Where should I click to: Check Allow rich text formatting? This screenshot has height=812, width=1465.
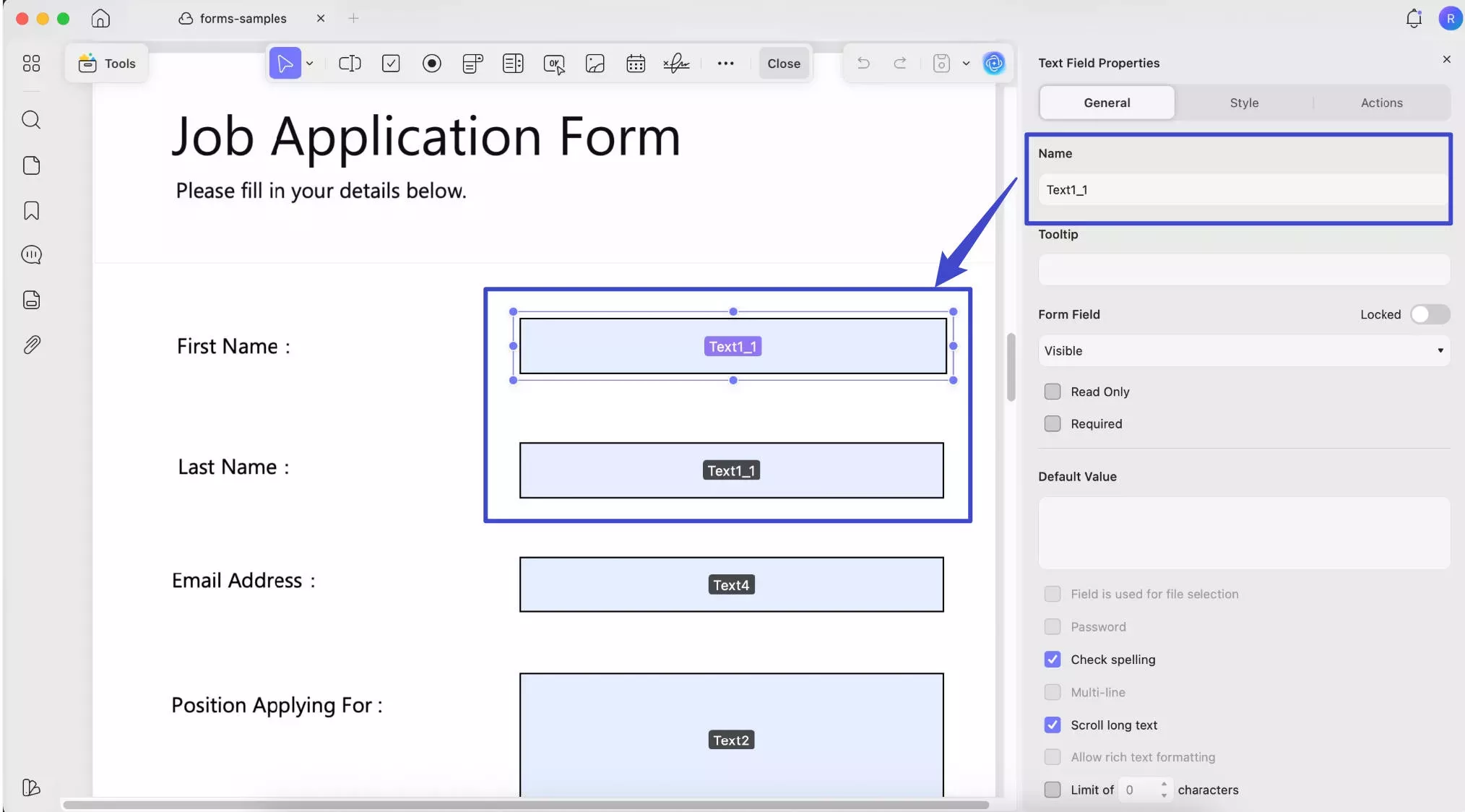click(1053, 757)
